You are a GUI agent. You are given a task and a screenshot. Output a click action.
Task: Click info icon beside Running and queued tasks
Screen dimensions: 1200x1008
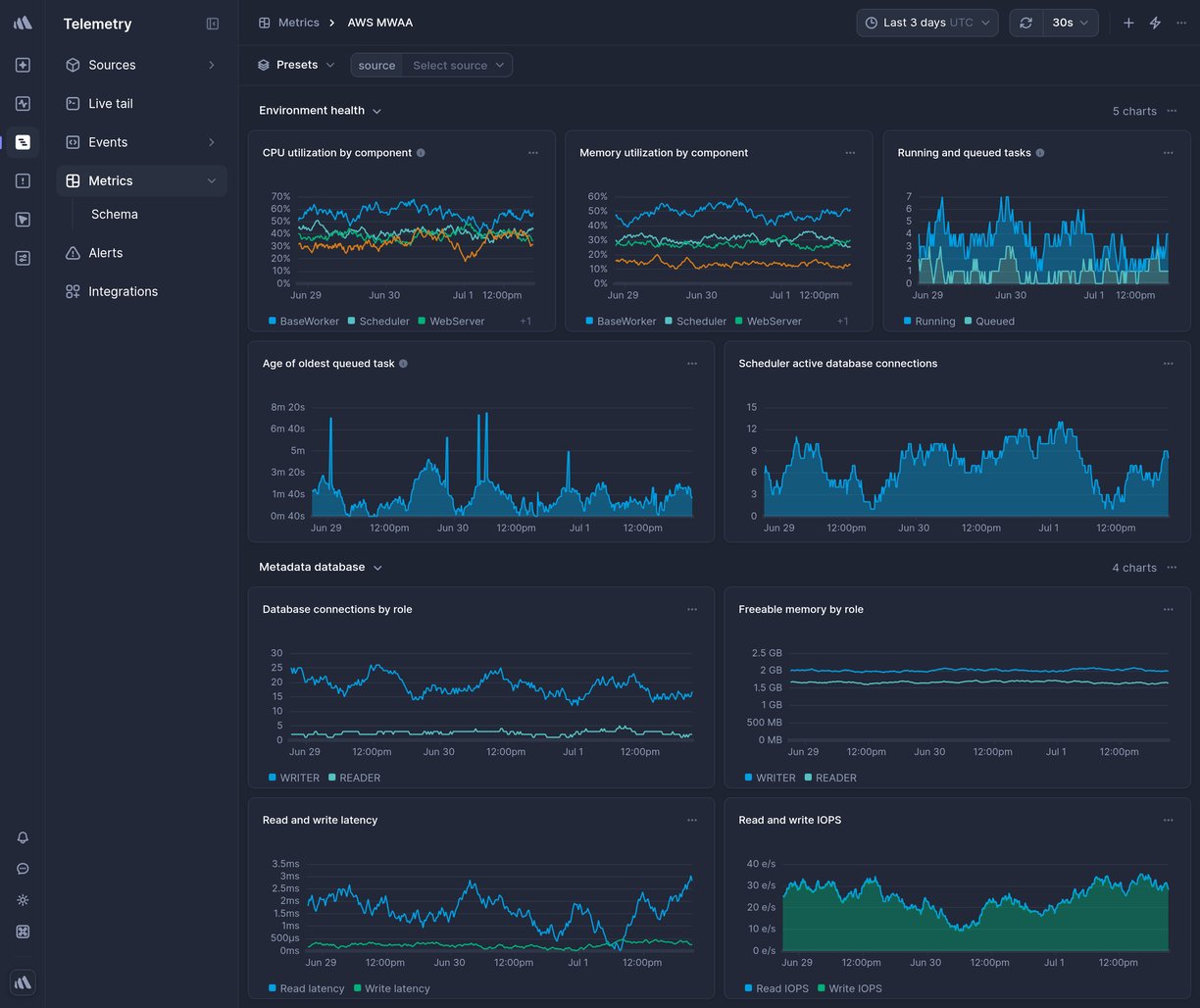1040,153
